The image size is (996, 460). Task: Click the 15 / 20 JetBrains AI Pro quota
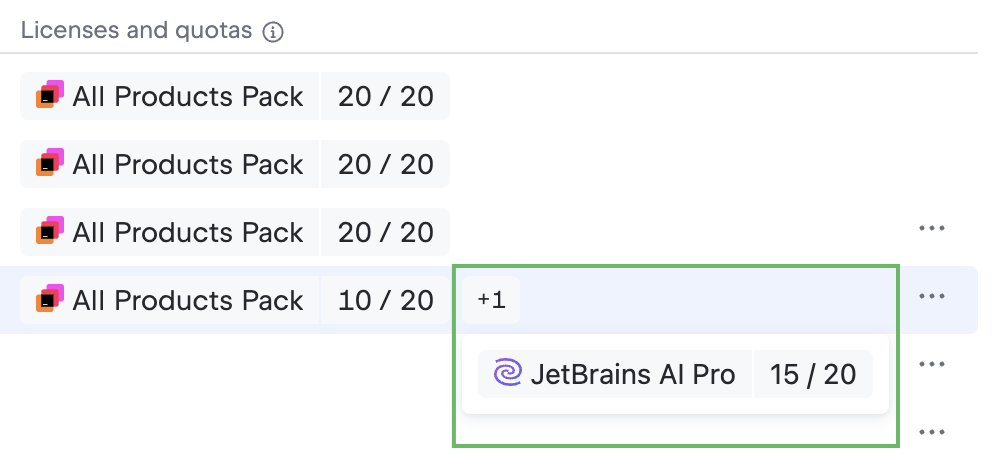(x=813, y=374)
